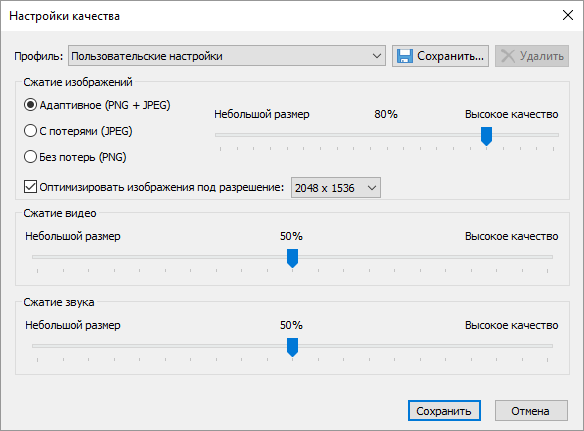Screen dimensions: 584x431
Task: Close the Настройки качества dialog window
Action: [x=568, y=16]
